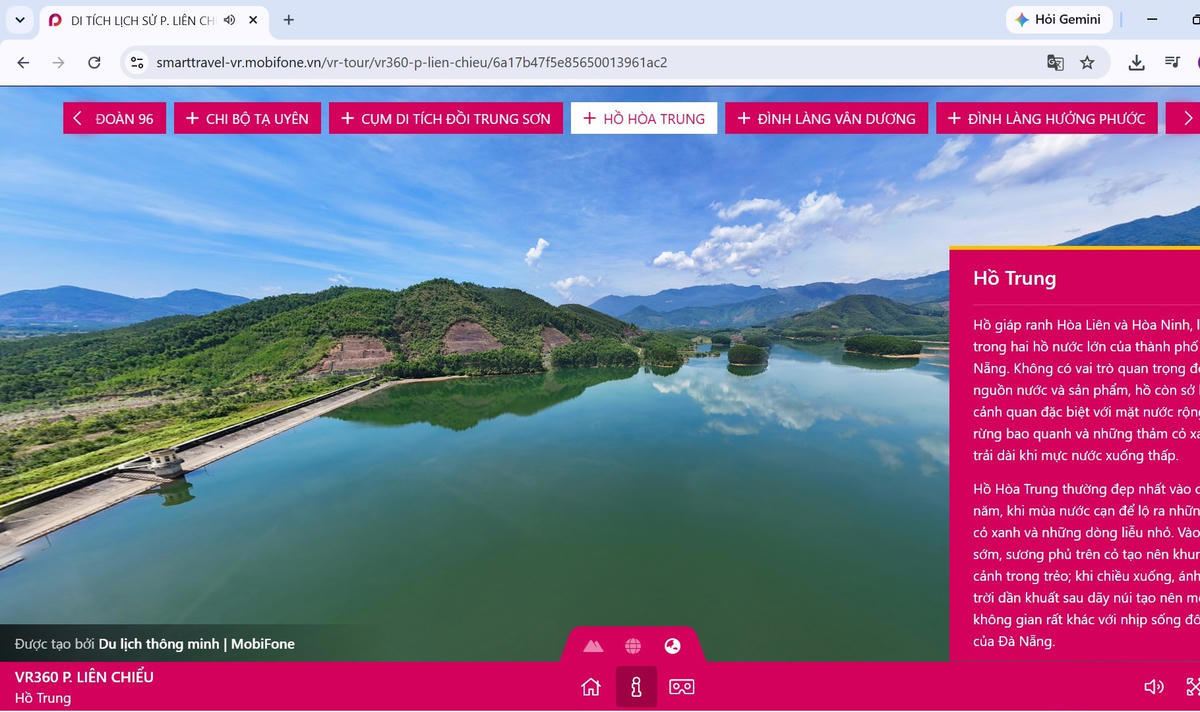Translate this page icon

(1055, 62)
